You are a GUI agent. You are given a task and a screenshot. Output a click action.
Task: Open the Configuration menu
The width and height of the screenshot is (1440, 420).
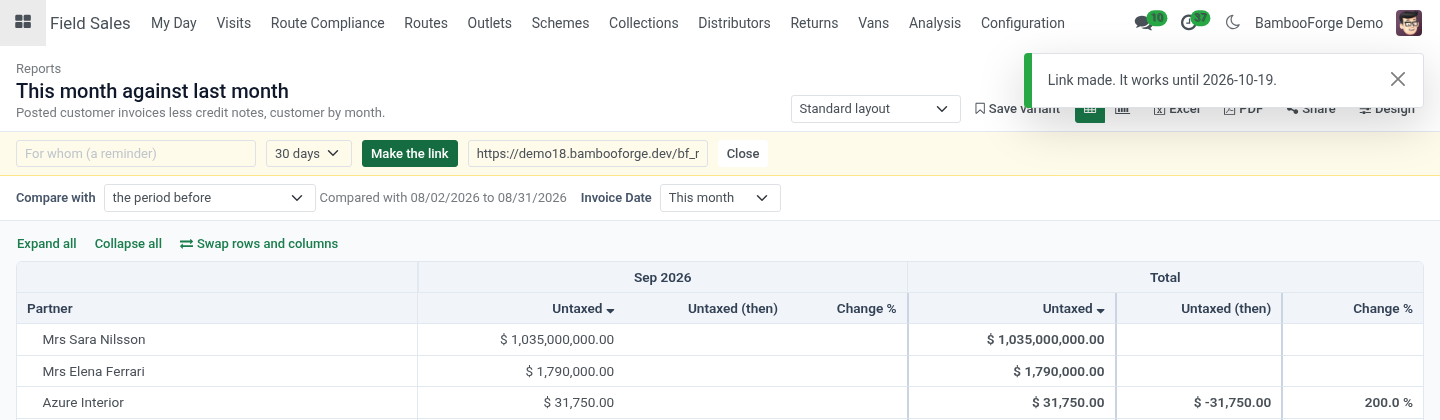click(1023, 23)
